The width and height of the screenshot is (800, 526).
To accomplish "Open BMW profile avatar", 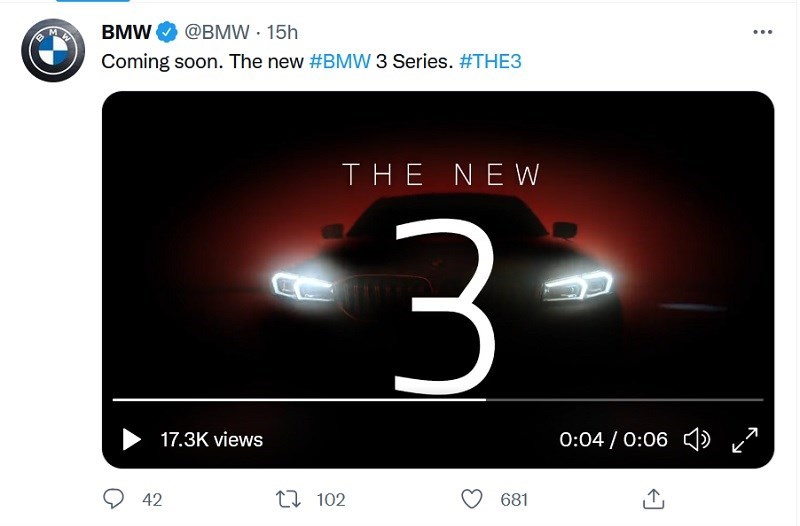I will click(53, 50).
